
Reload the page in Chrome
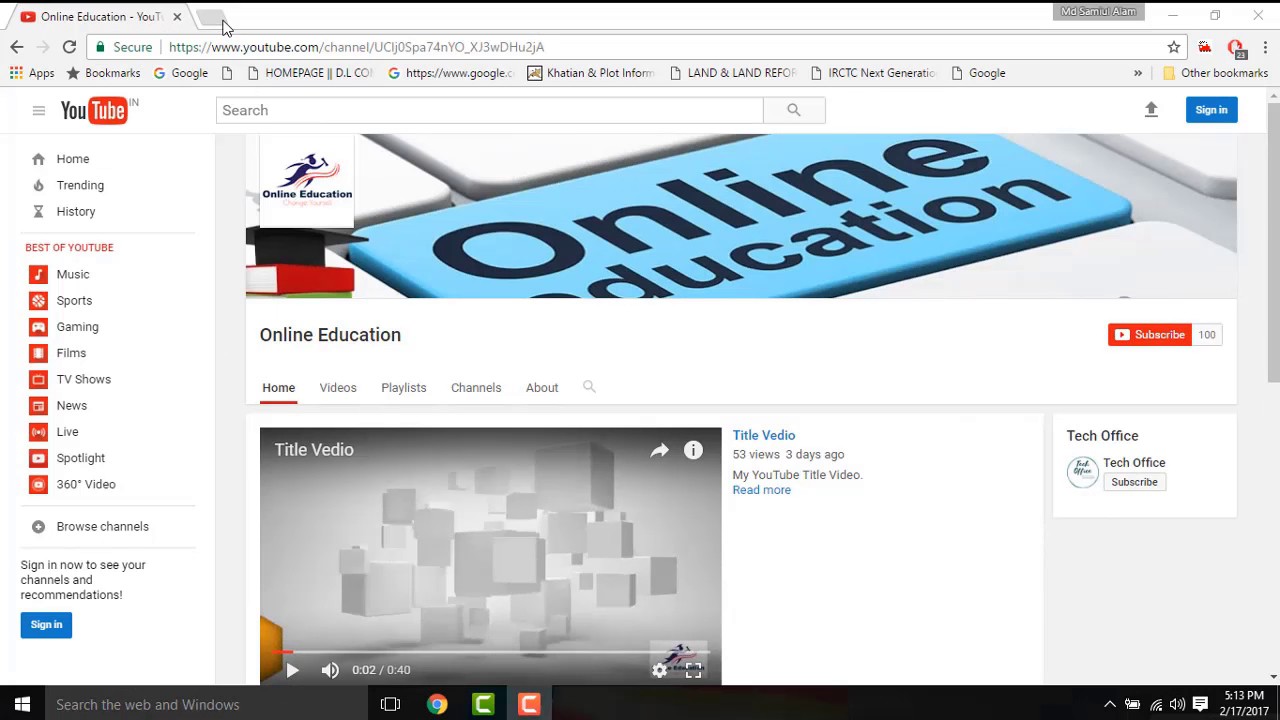(x=69, y=47)
